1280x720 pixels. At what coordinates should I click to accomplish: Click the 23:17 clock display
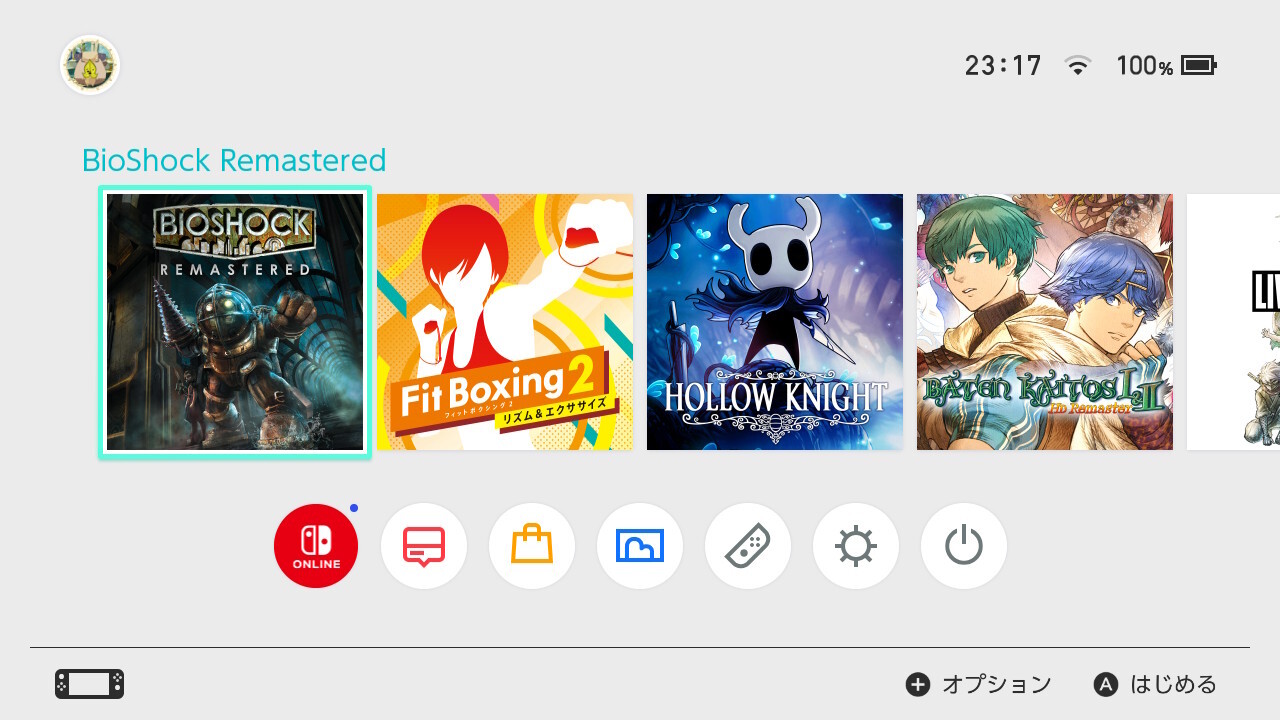coord(1003,66)
